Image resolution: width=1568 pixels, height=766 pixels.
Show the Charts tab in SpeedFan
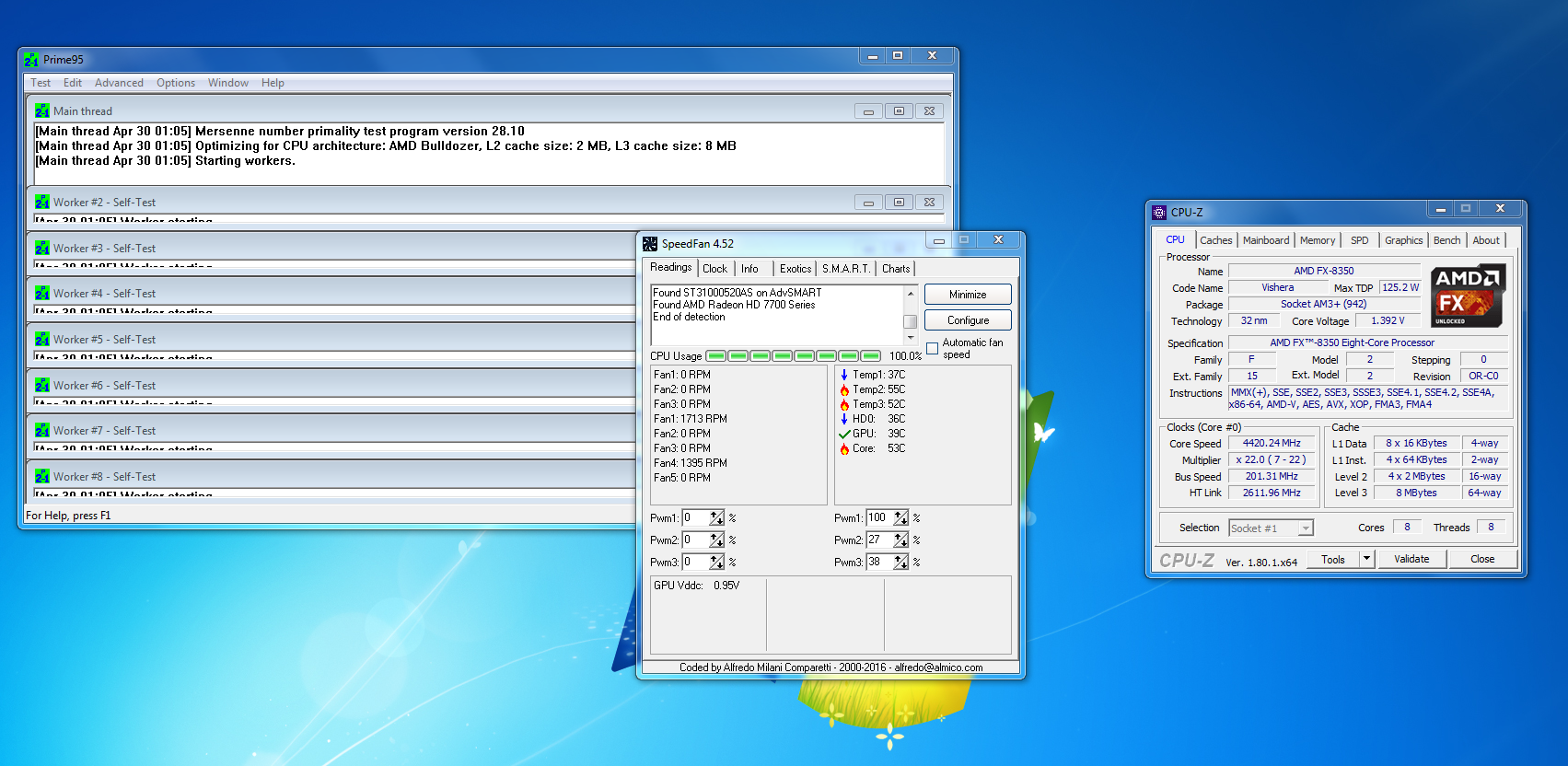[896, 269]
